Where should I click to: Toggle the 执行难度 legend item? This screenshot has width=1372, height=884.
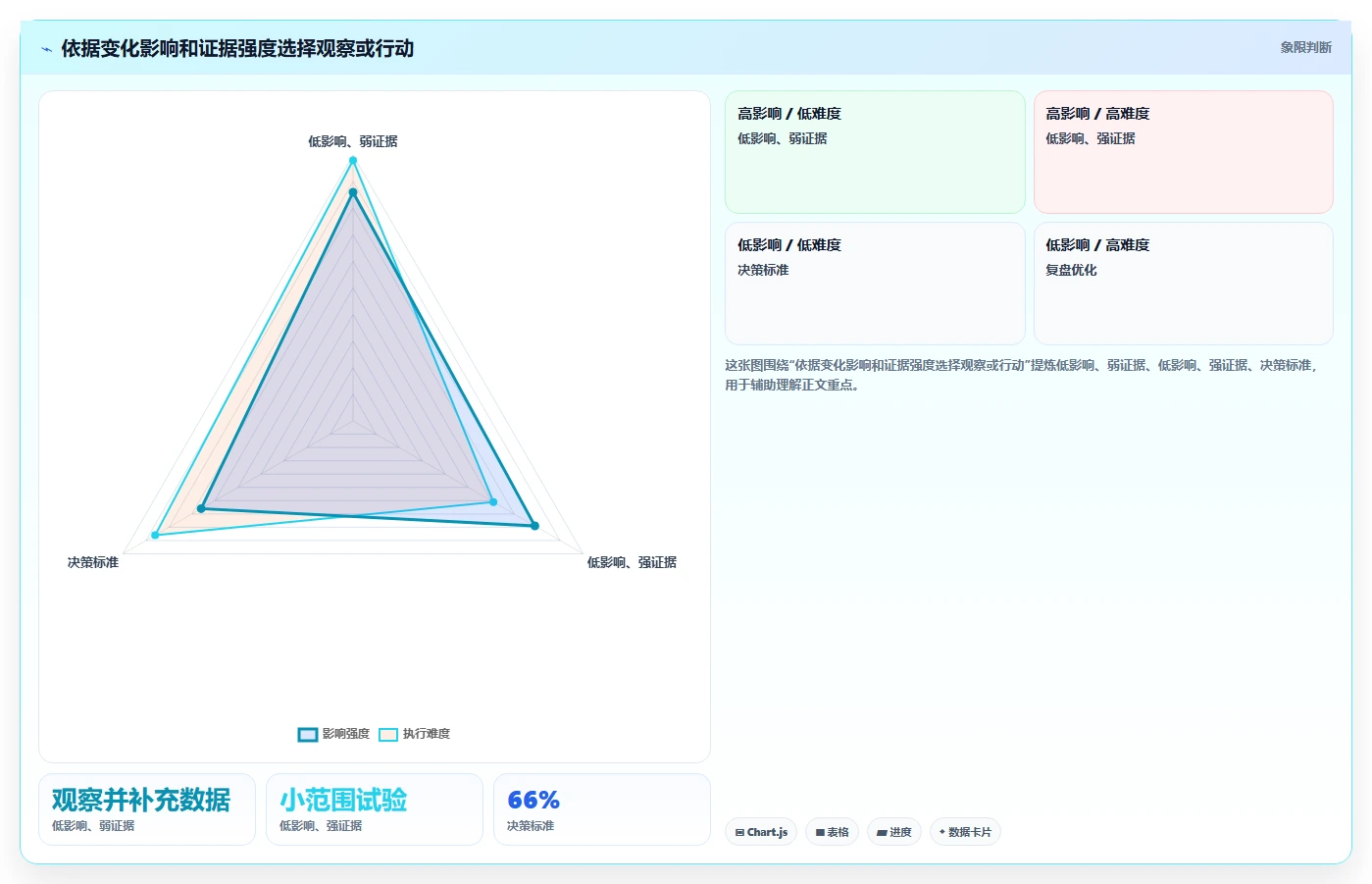click(414, 734)
